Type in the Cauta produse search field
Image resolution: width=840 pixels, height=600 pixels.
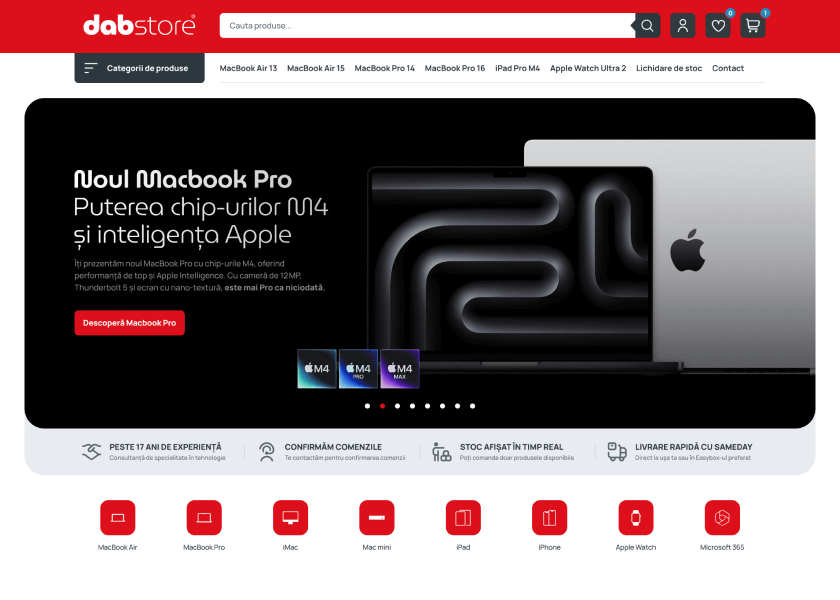[425, 26]
